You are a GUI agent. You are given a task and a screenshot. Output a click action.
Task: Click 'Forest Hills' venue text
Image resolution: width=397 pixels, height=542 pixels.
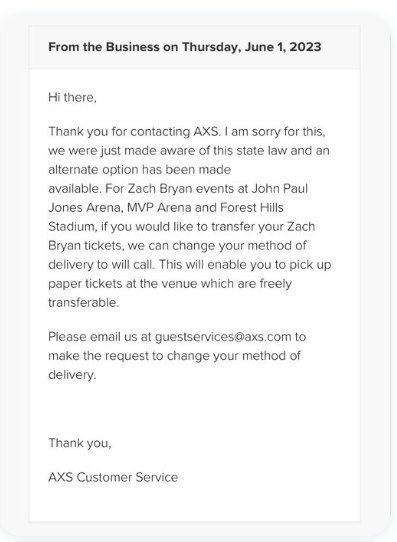252,208
